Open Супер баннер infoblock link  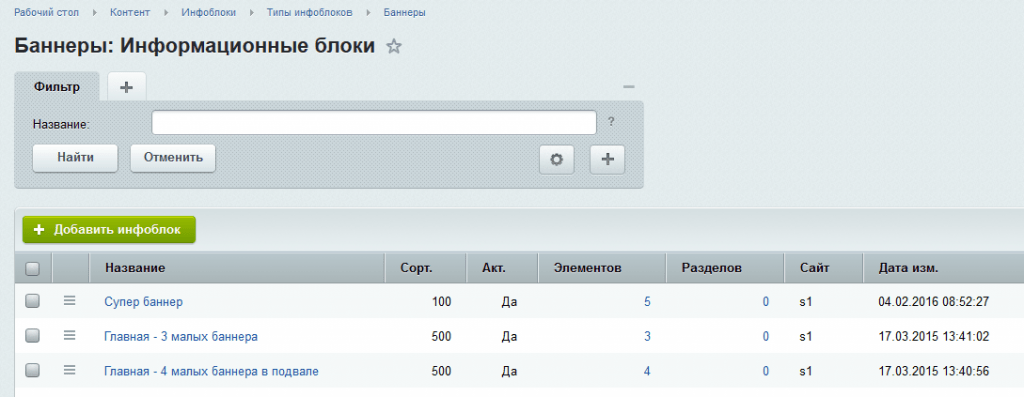143,302
